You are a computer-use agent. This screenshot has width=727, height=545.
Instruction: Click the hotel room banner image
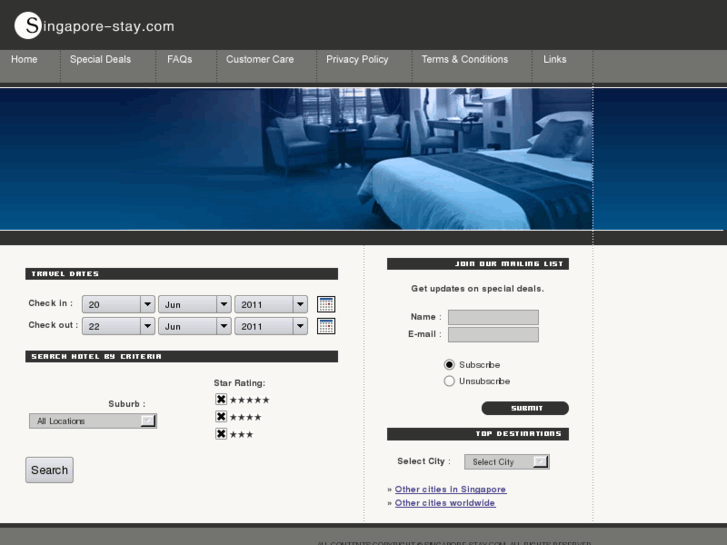pos(297,159)
